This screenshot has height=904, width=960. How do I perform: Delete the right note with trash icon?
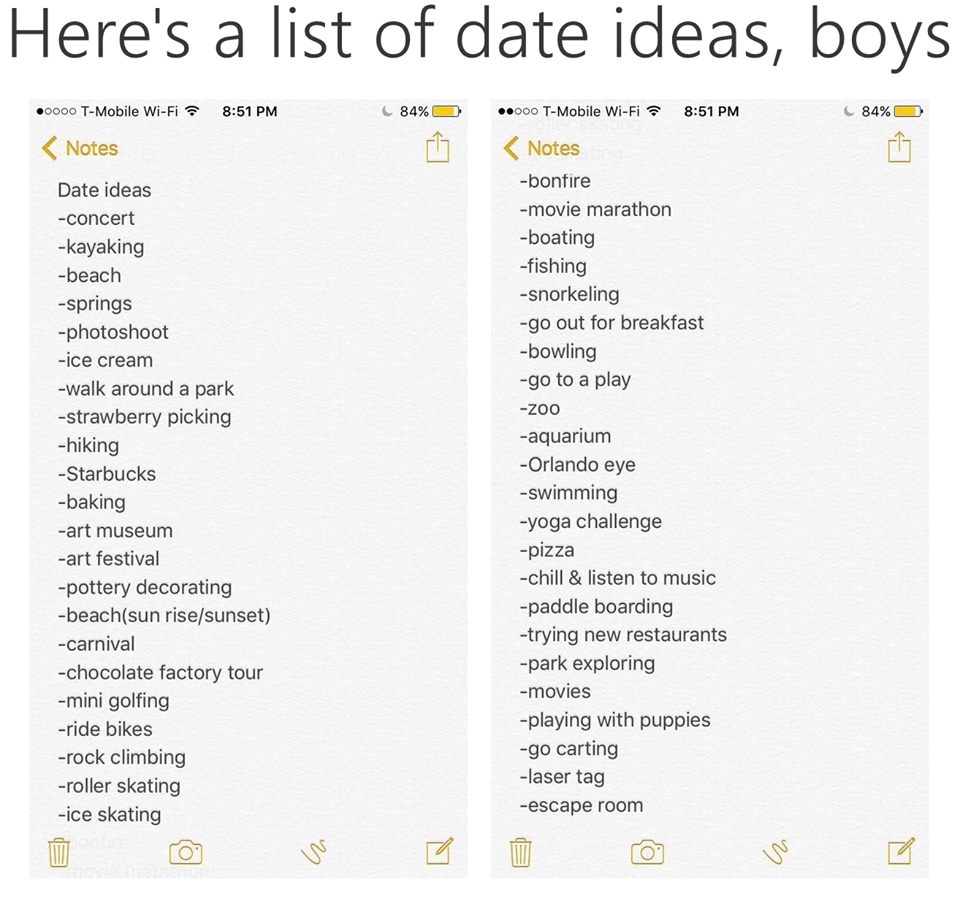tap(520, 852)
